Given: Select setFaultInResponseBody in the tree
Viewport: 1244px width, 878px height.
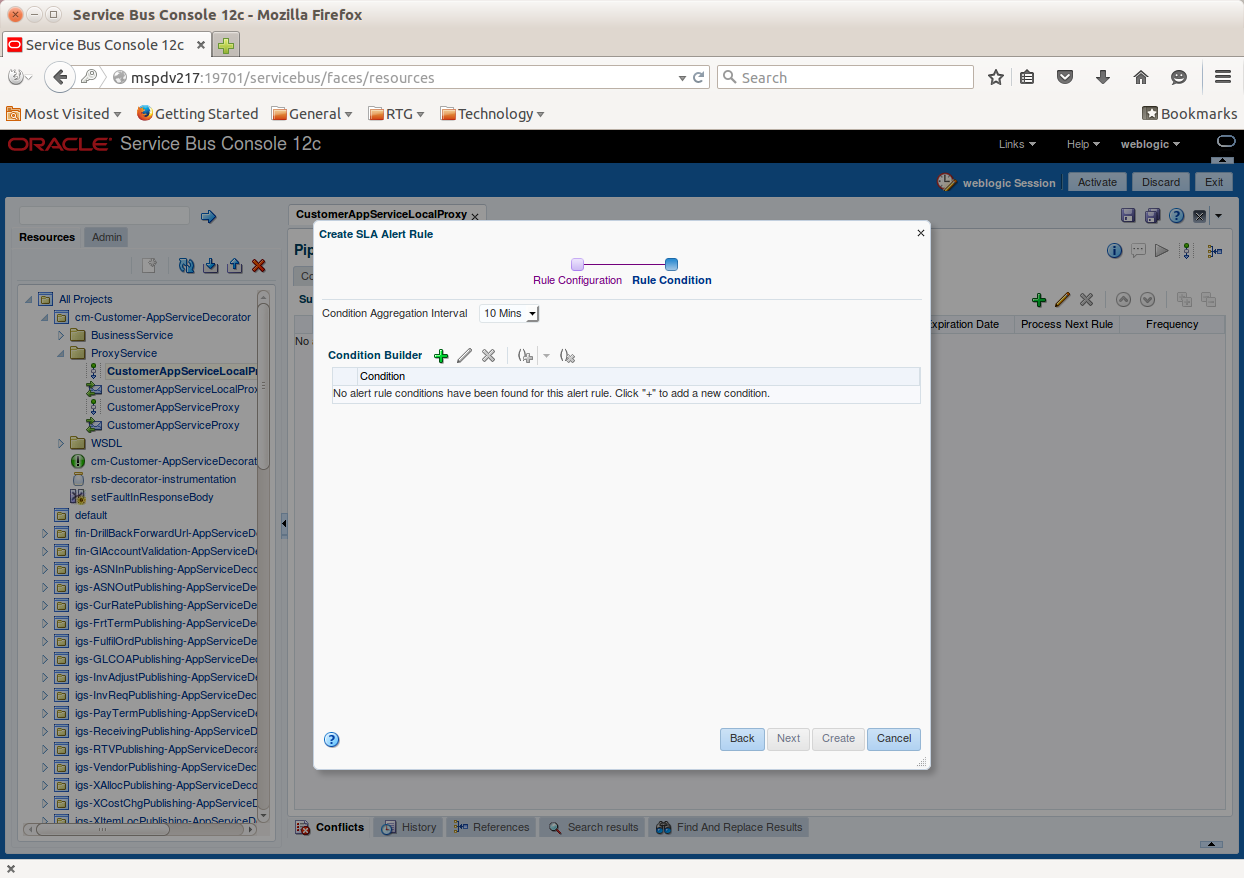Looking at the screenshot, I should point(152,497).
